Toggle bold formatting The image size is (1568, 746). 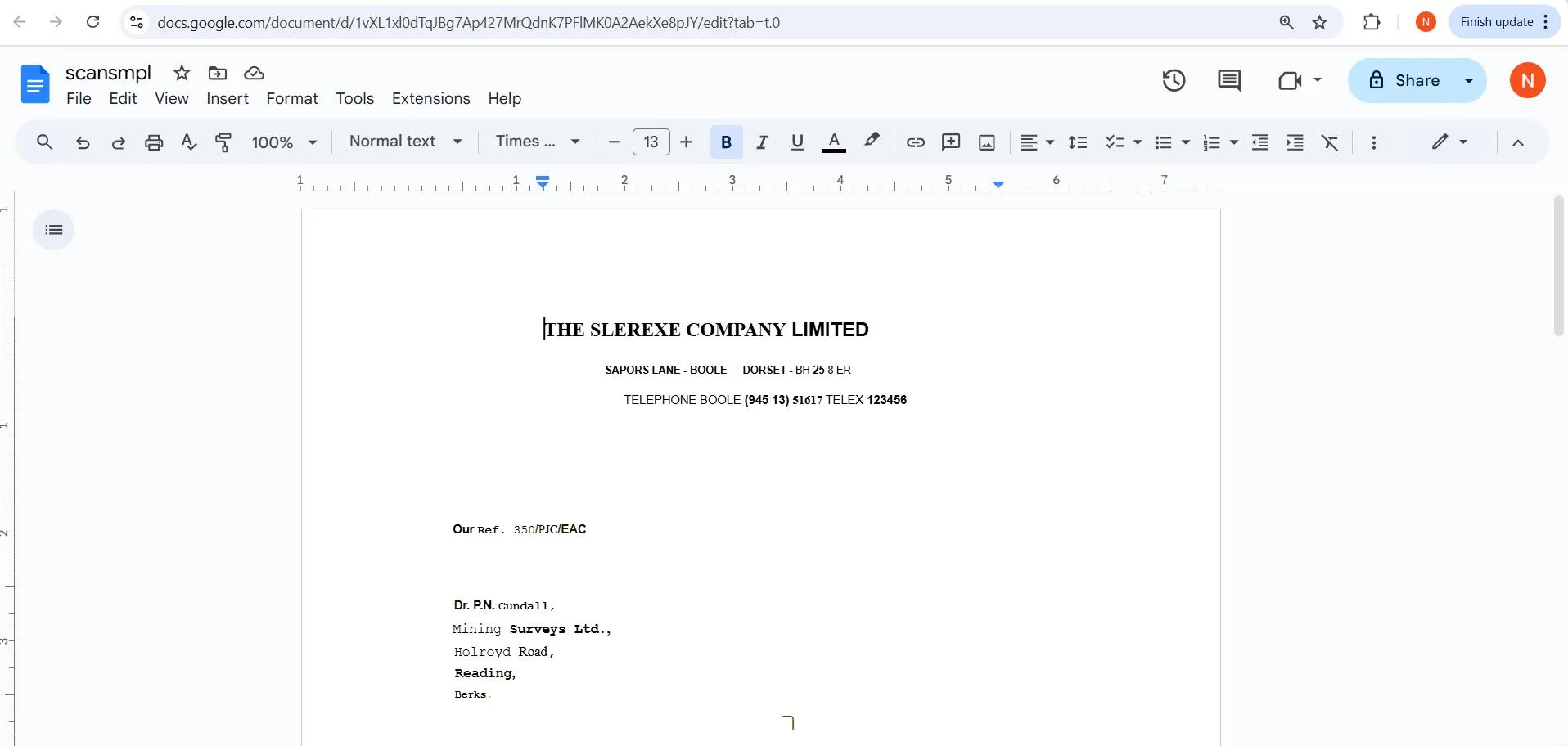pyautogui.click(x=725, y=142)
